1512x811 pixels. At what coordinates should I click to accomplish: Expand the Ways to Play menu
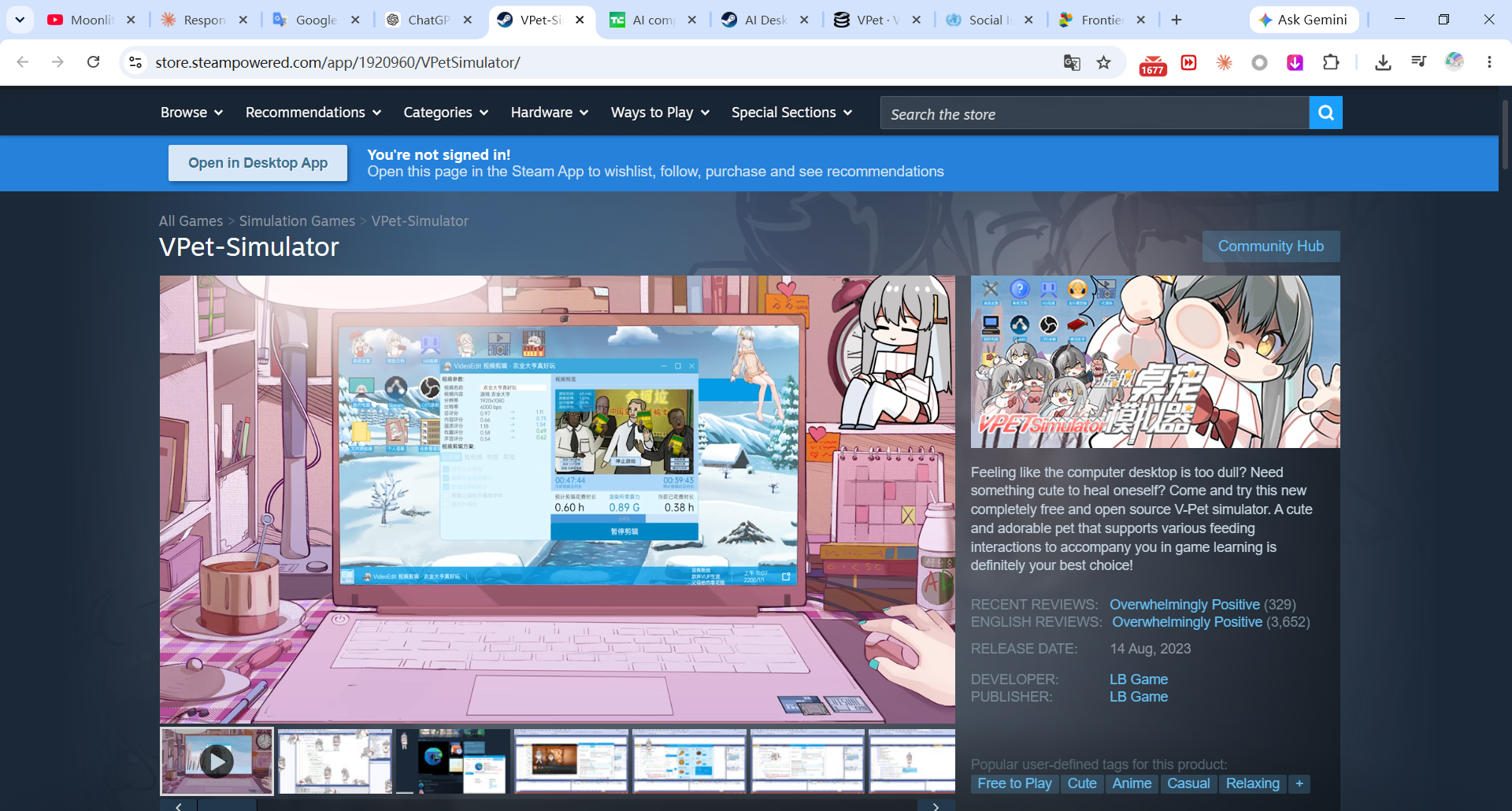point(660,113)
